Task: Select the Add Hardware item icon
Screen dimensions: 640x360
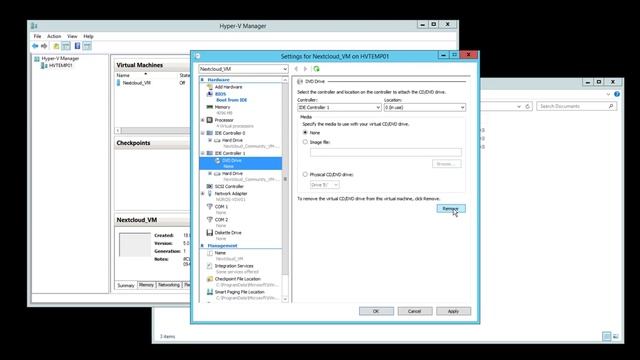Action: point(210,87)
